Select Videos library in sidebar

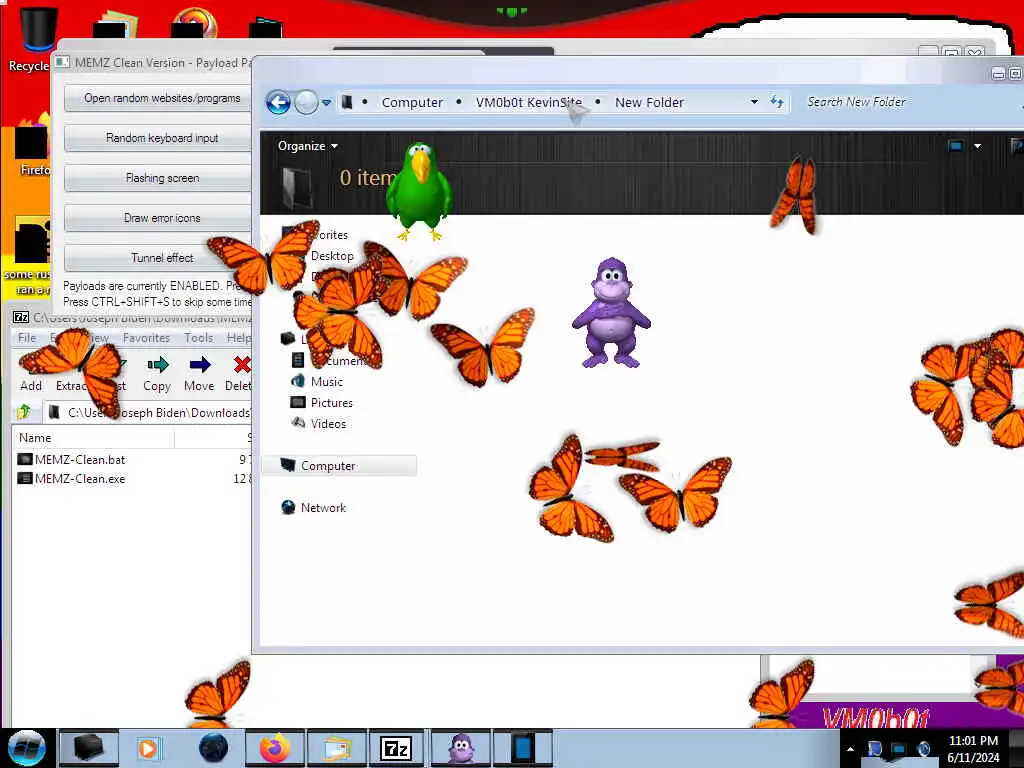point(328,424)
